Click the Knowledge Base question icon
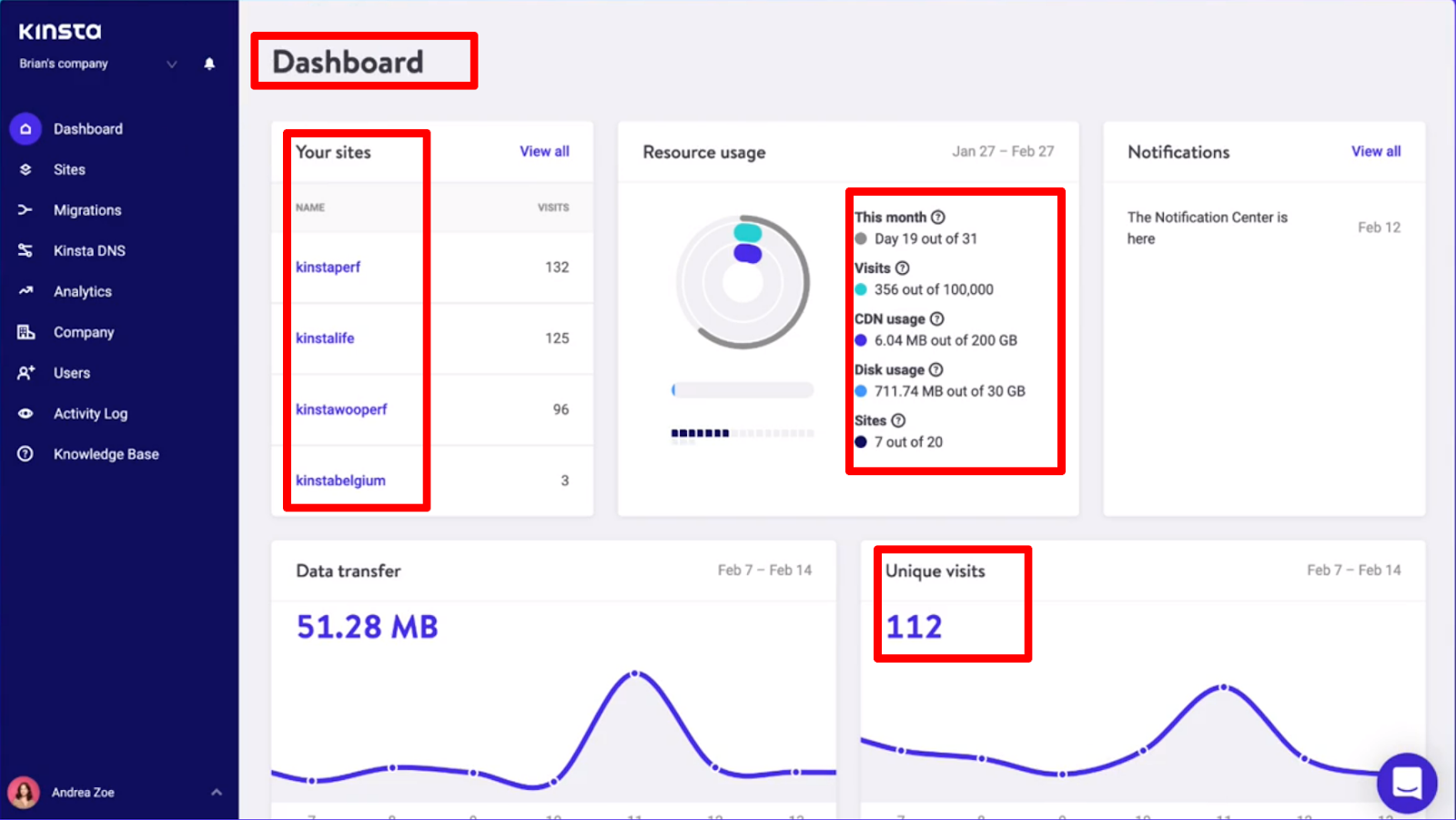This screenshot has height=820, width=1456. [25, 454]
